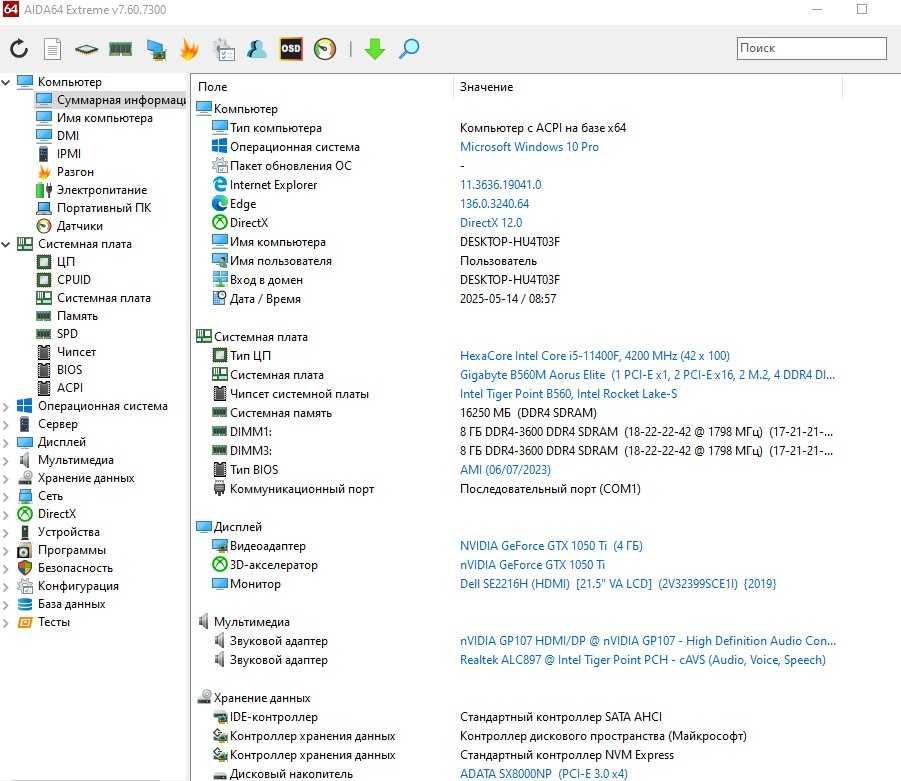
Task: Open the DirectX 12.0 link
Action: point(491,222)
